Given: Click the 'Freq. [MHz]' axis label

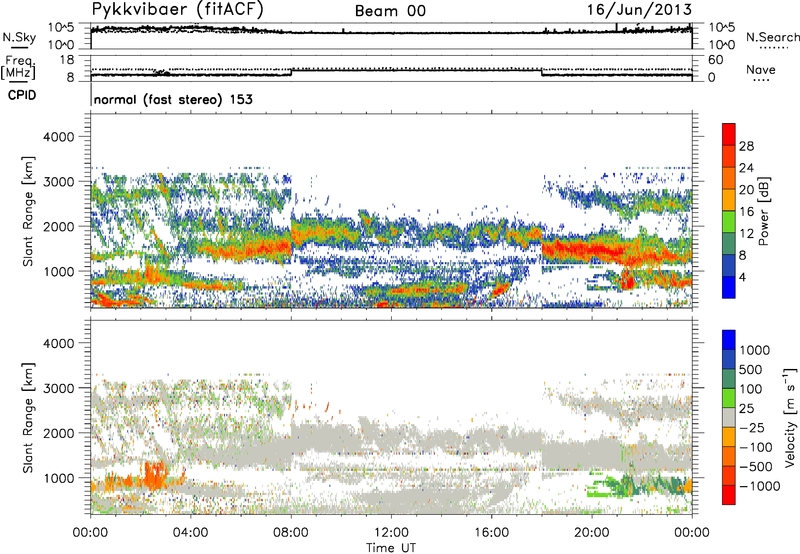Looking at the screenshot, I should [18, 68].
